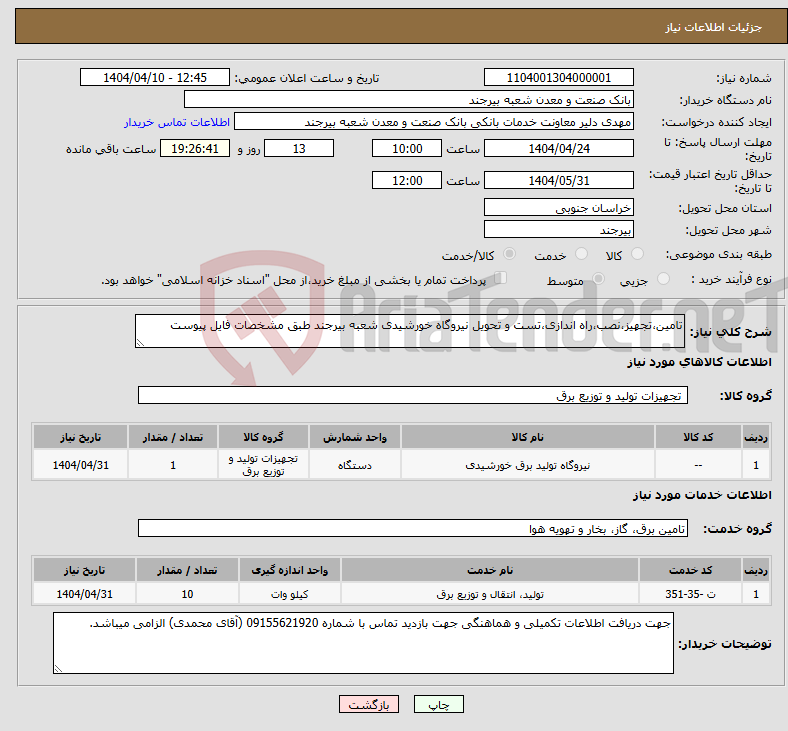Click the remaining days field 13
Screen dimensions: 788x731
coord(299,149)
